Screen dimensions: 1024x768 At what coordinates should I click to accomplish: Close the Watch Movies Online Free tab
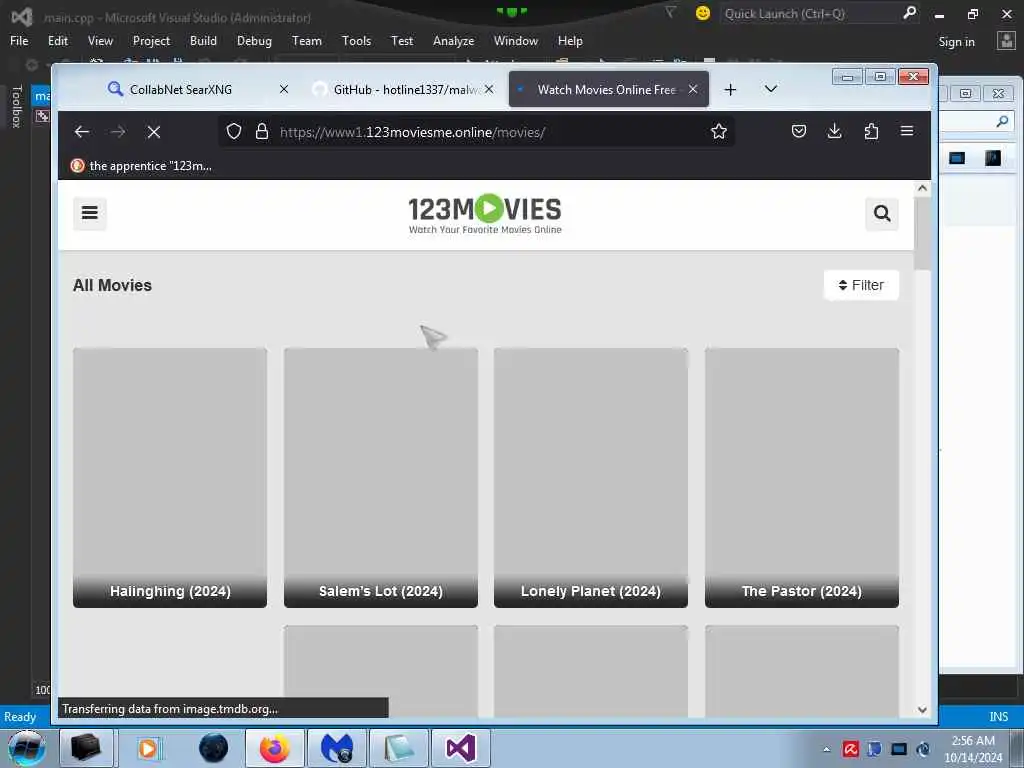point(693,89)
